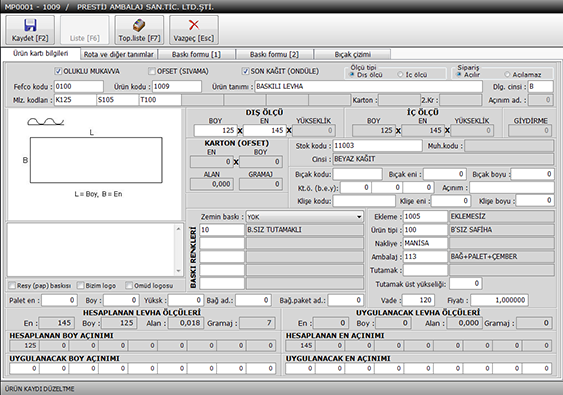Click Ürün tipi code field 100
The width and height of the screenshot is (563, 395).
coord(425,230)
